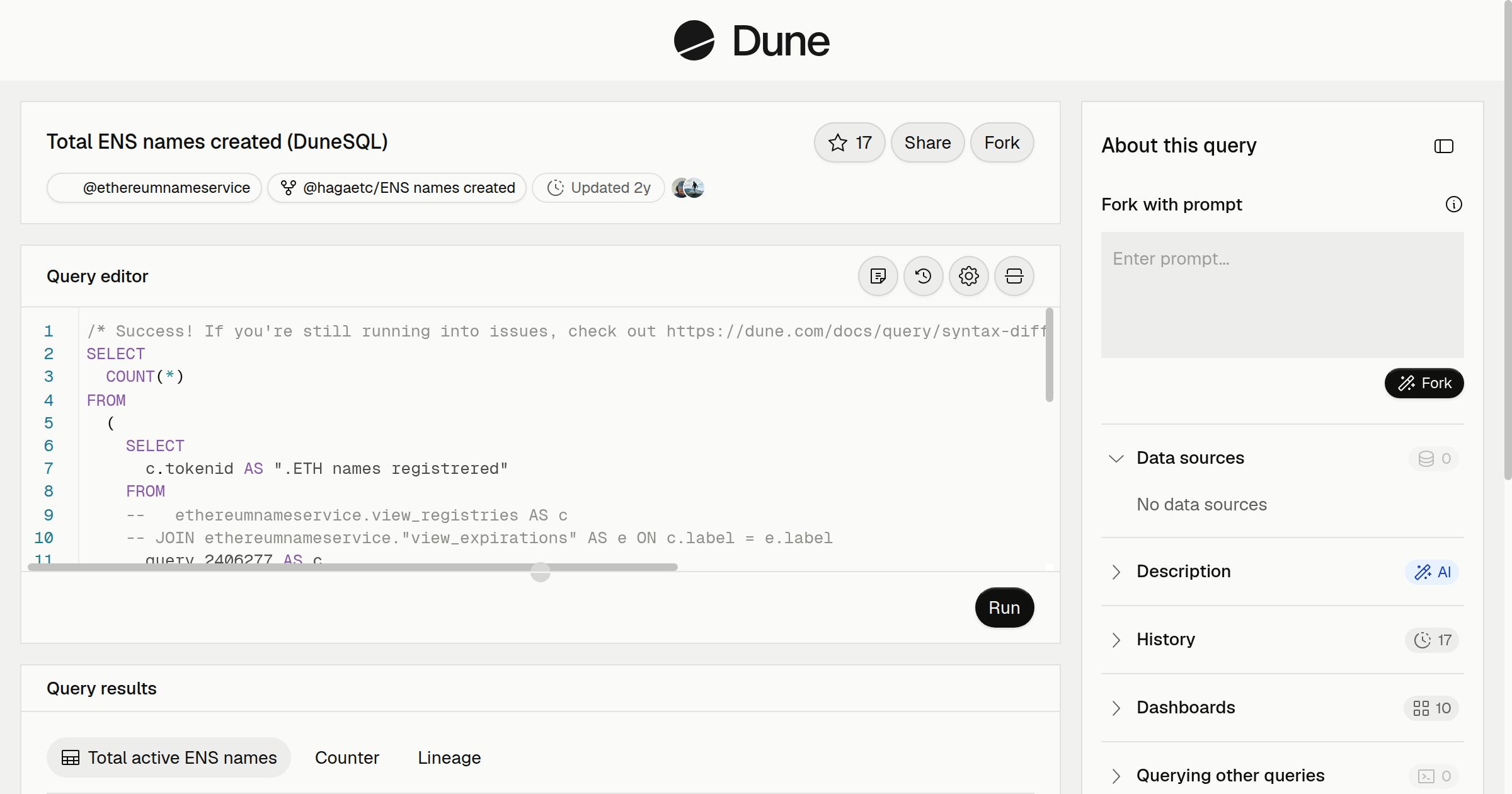This screenshot has height=794, width=1512.
Task: Click the horizontal scrollbar of the query editor
Action: 353,567
